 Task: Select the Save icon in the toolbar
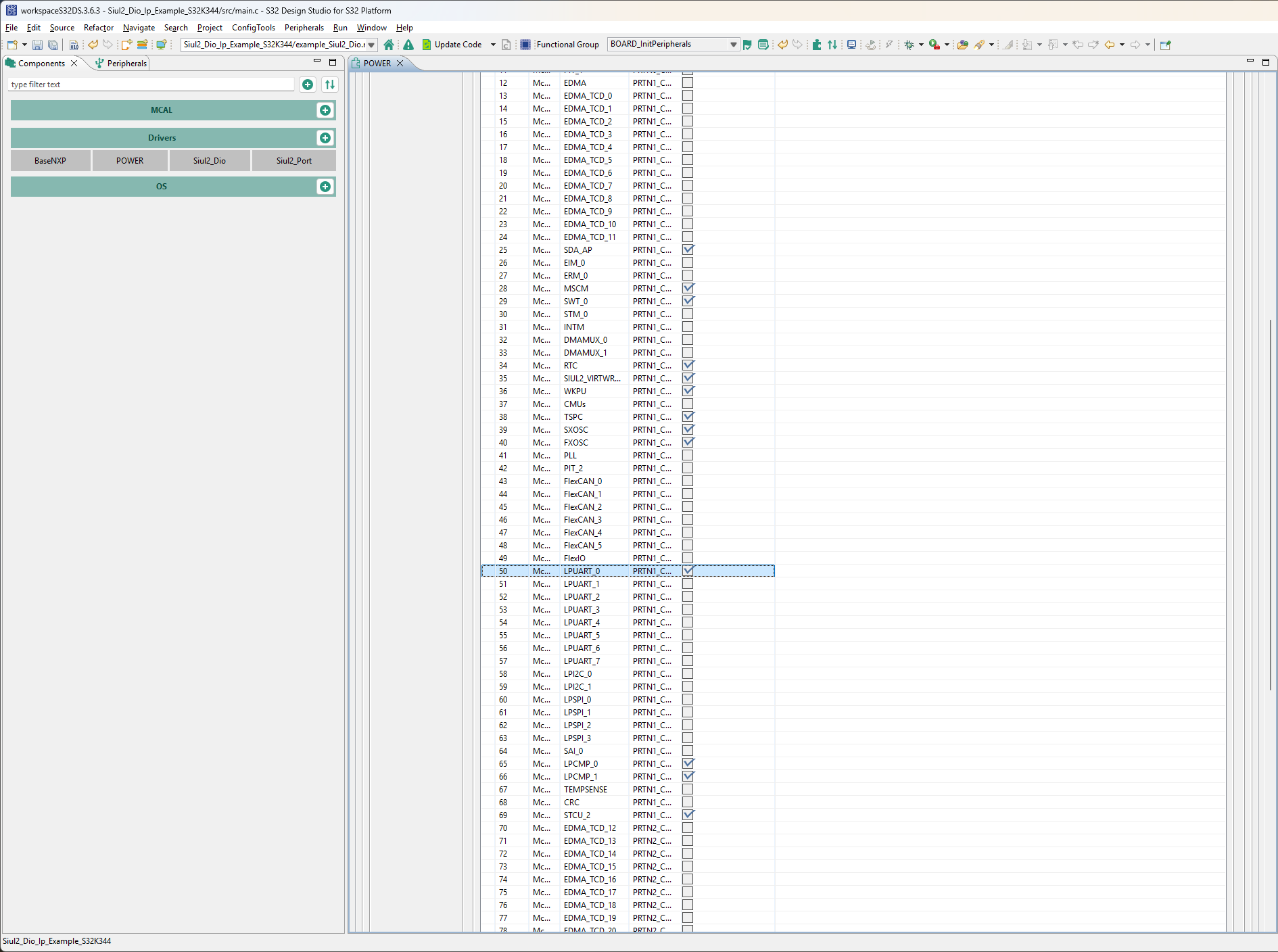(37, 45)
